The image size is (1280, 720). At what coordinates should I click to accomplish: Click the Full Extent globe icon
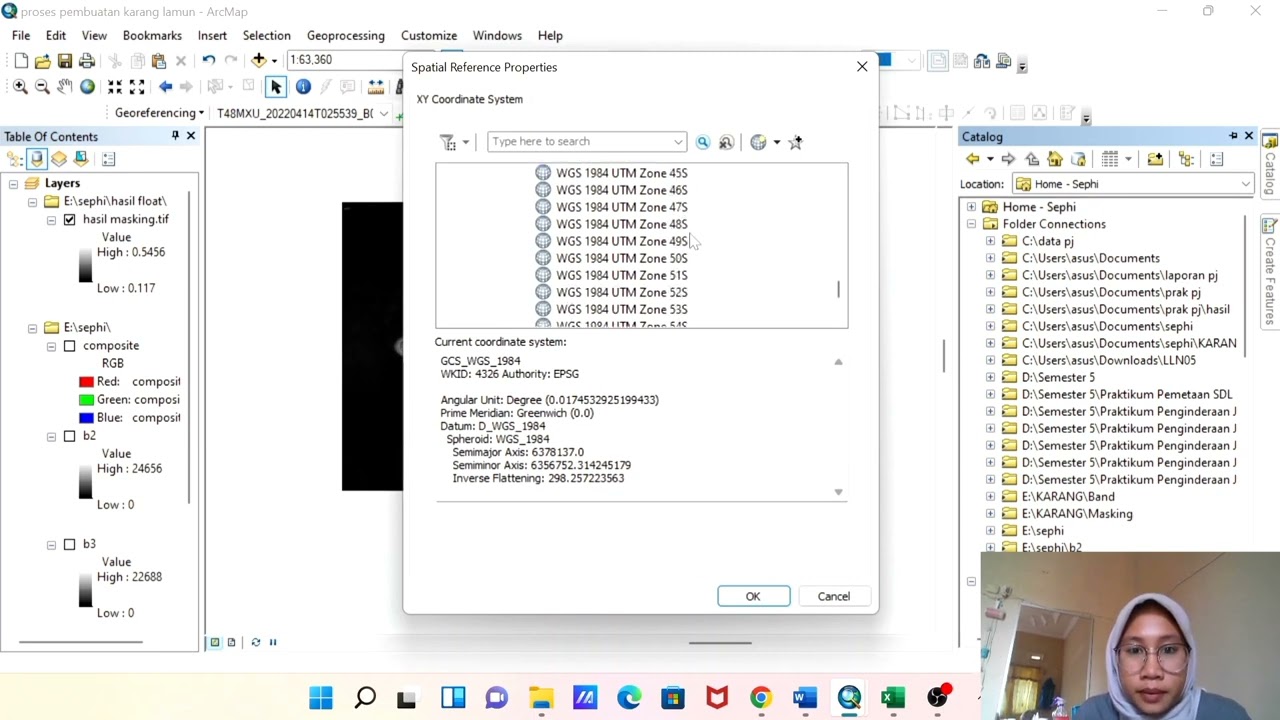click(x=88, y=87)
